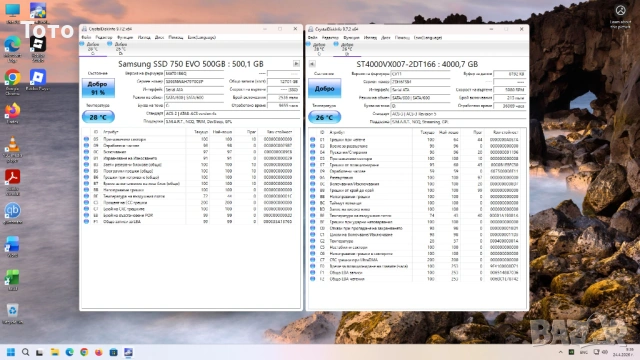Click Добро 91 % health status button
The image size is (640, 360).
(98, 88)
